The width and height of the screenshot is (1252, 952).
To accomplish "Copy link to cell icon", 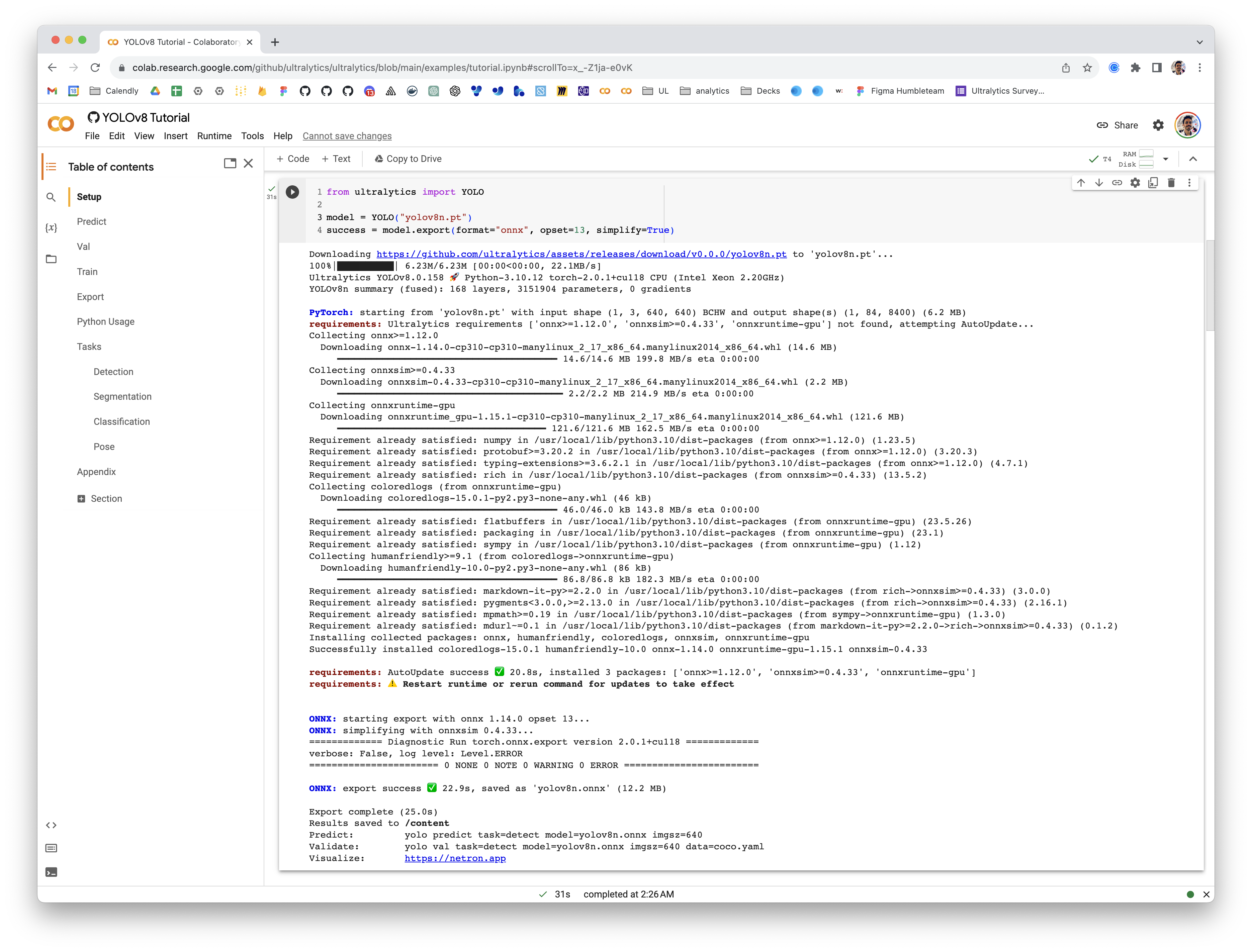I will (x=1116, y=182).
